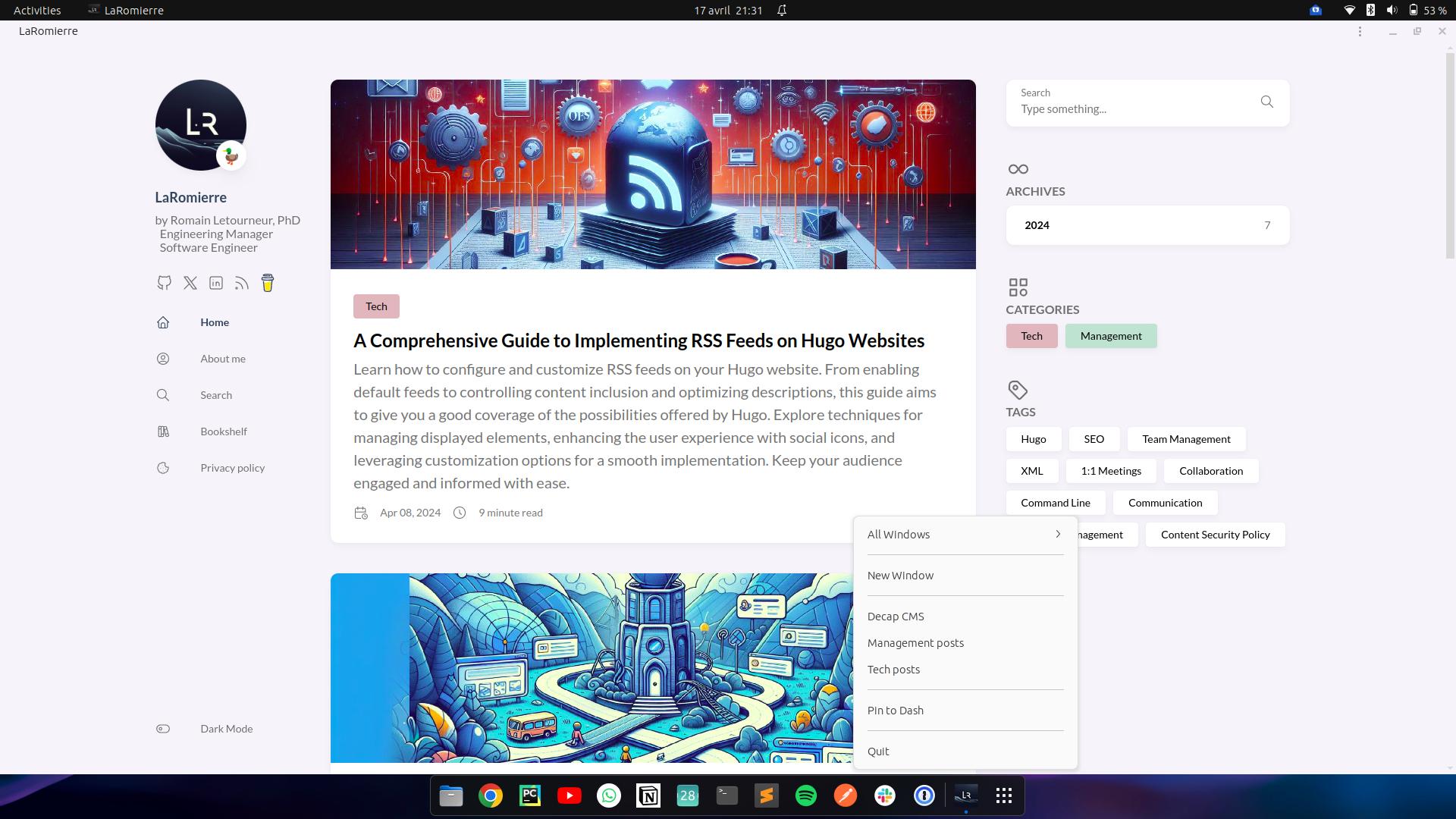Click the Home navigation link
The image size is (1456, 819).
click(215, 322)
